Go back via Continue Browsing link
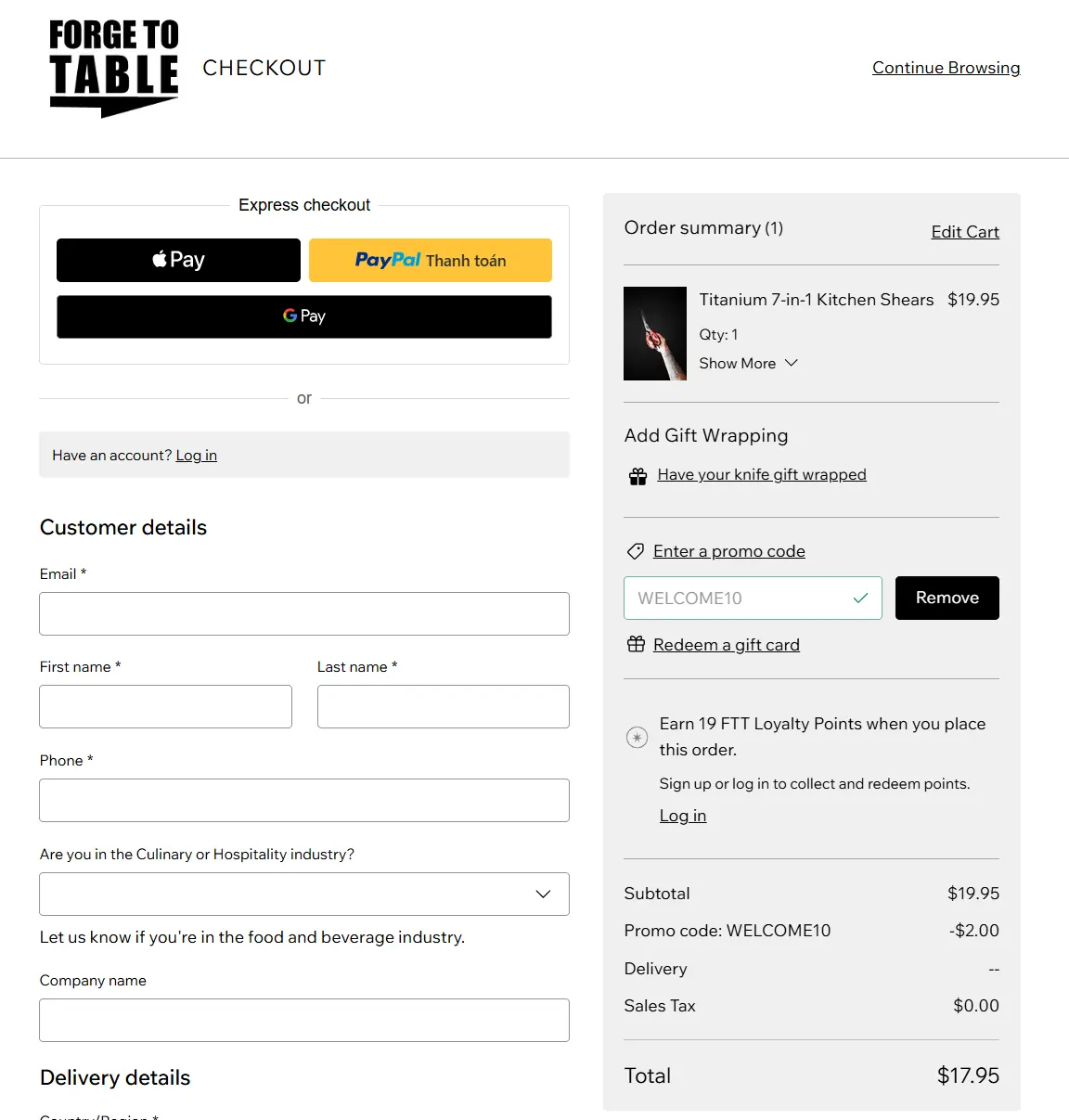This screenshot has width=1069, height=1120. 946,68
